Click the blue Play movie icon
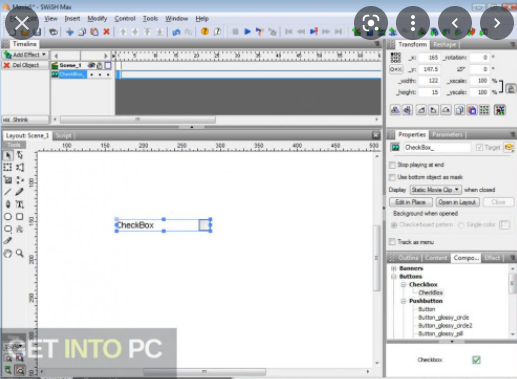 pos(247,32)
